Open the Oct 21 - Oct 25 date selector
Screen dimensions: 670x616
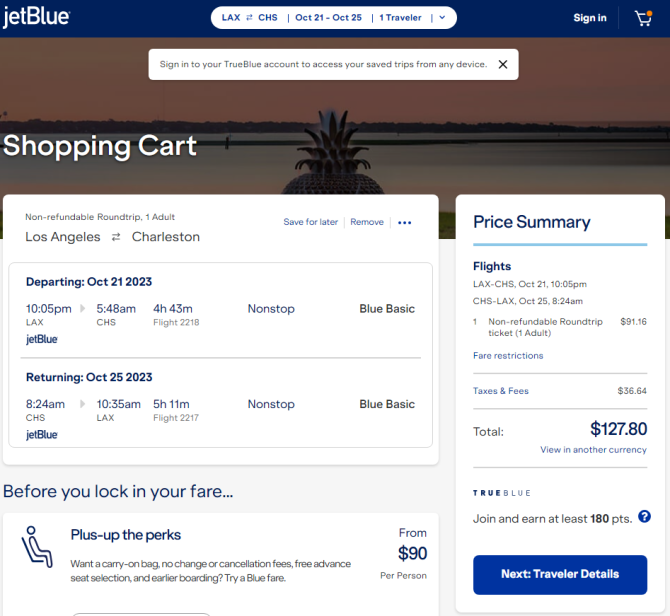(328, 18)
